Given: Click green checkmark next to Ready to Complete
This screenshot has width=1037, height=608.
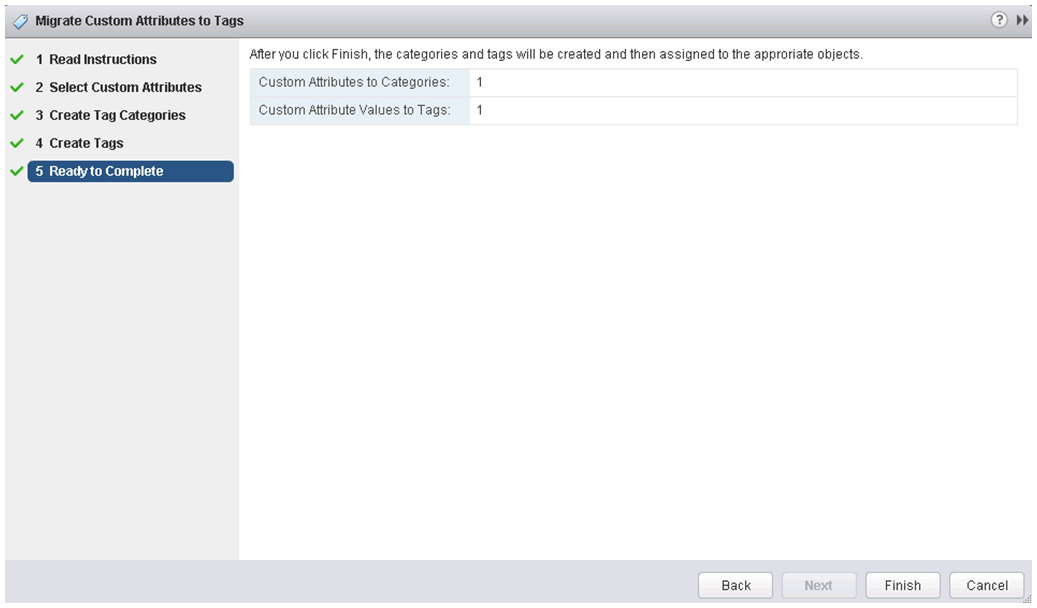Looking at the screenshot, I should click(17, 171).
